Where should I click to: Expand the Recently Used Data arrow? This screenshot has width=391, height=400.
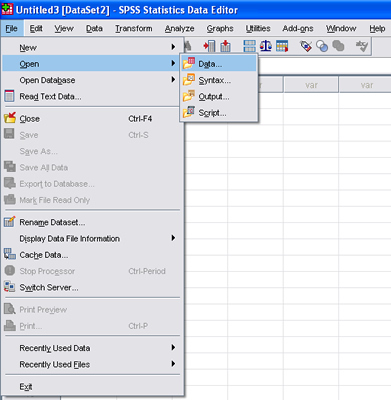tap(173, 347)
